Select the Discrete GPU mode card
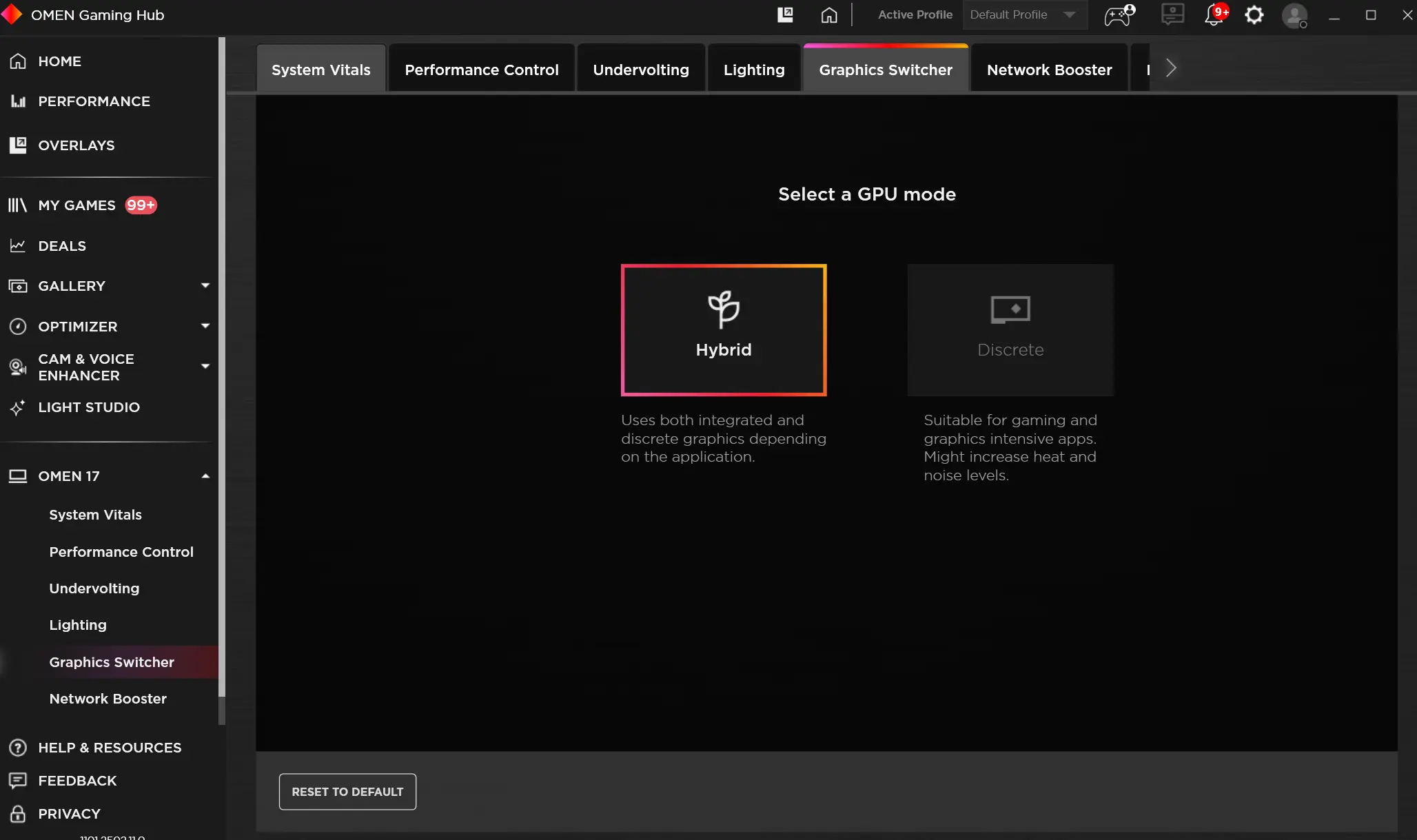 1010,330
